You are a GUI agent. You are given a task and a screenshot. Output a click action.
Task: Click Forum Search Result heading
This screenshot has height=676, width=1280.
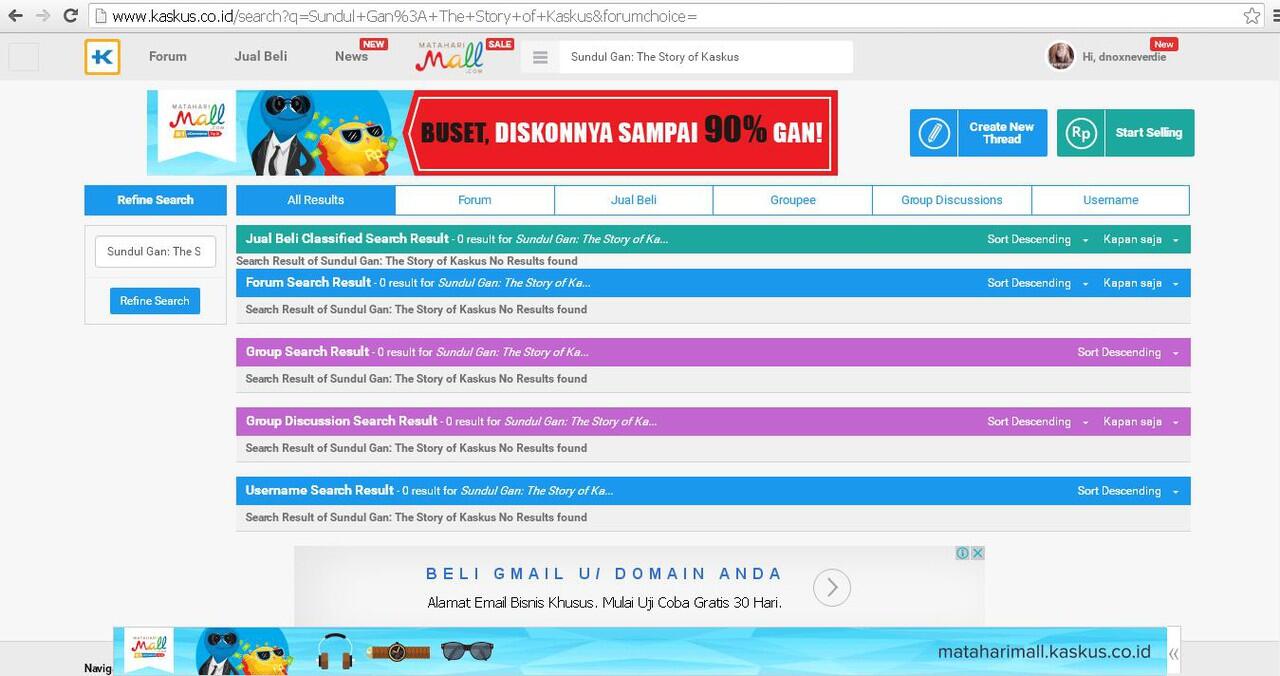point(308,283)
